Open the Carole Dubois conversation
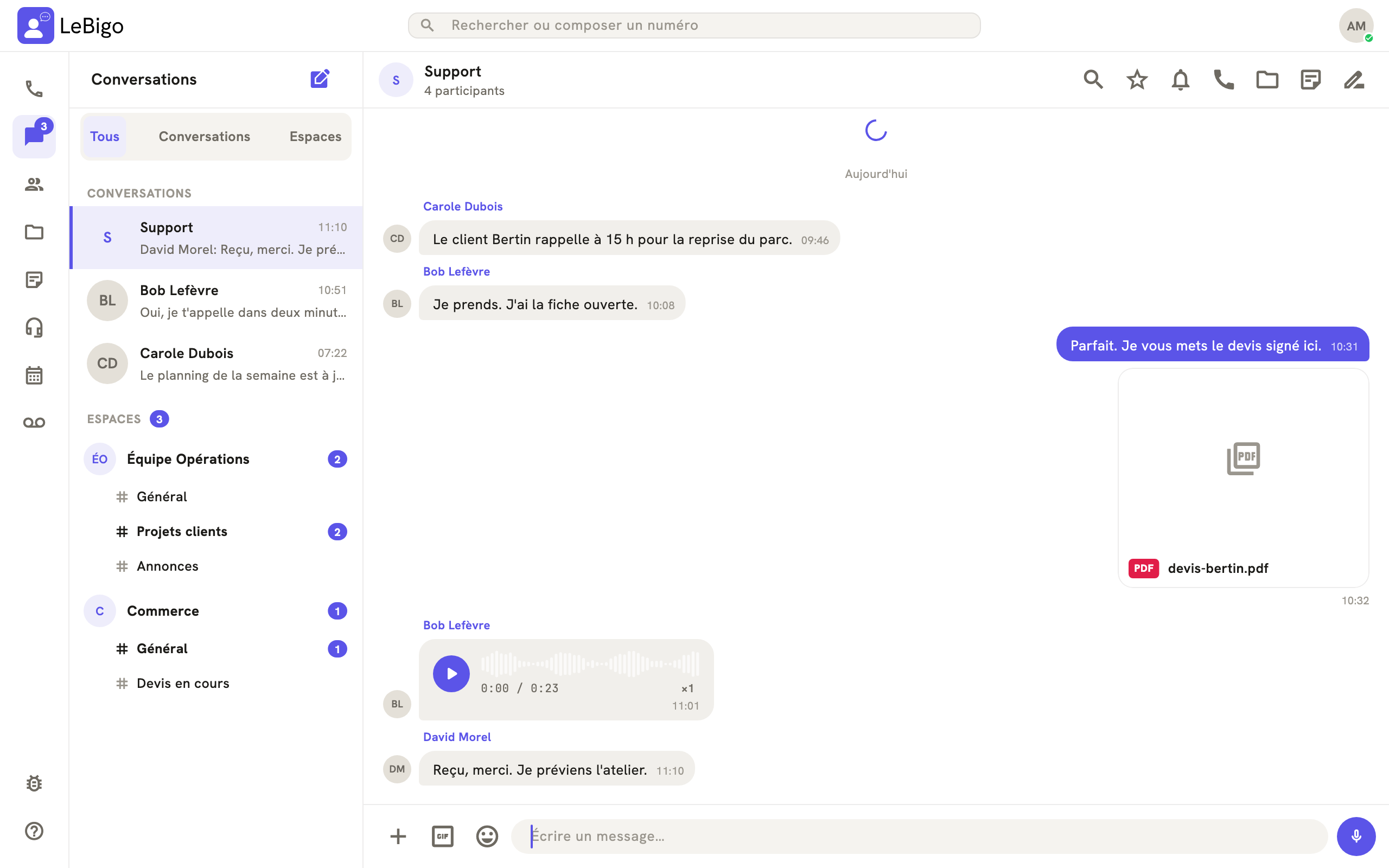This screenshot has height=868, width=1389. (216, 363)
